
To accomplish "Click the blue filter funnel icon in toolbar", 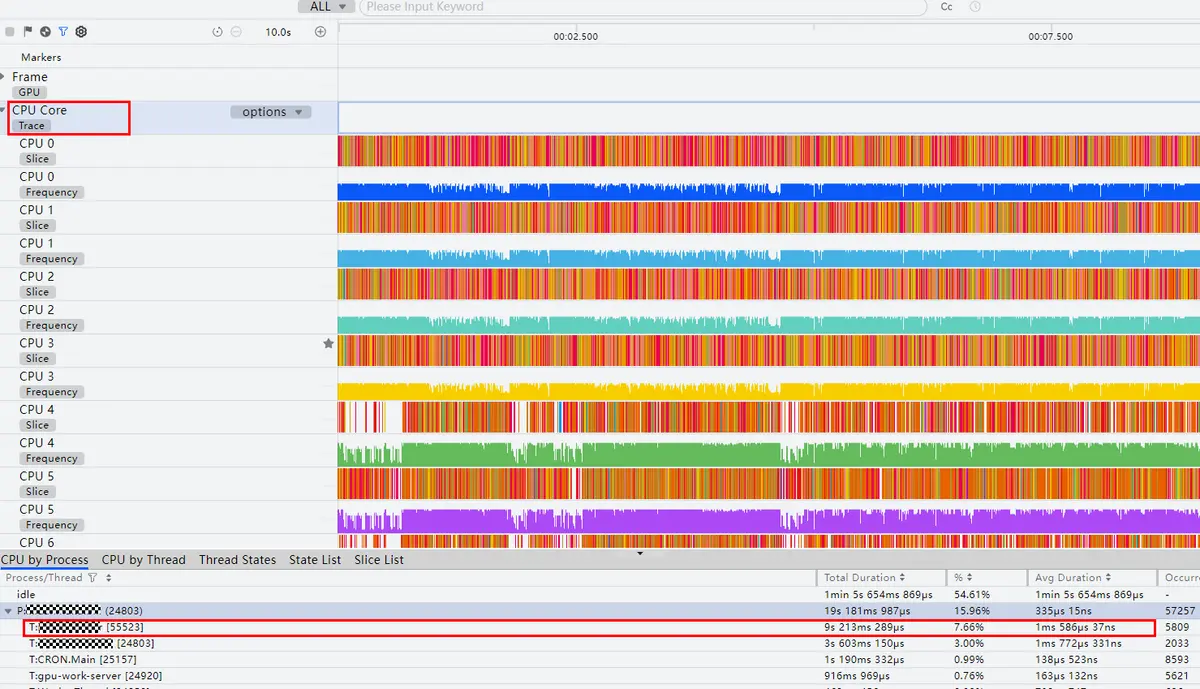I will (x=63, y=32).
